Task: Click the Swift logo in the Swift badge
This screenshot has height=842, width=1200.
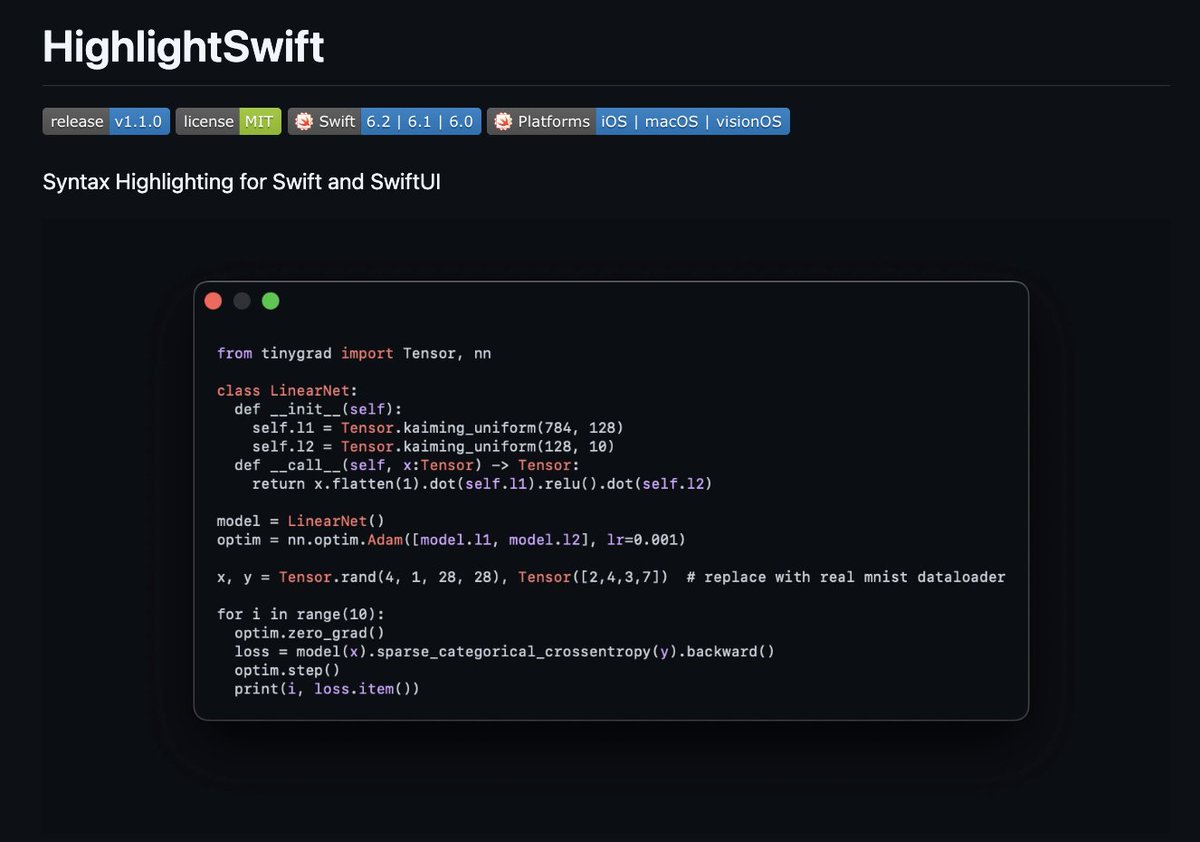Action: (x=303, y=121)
